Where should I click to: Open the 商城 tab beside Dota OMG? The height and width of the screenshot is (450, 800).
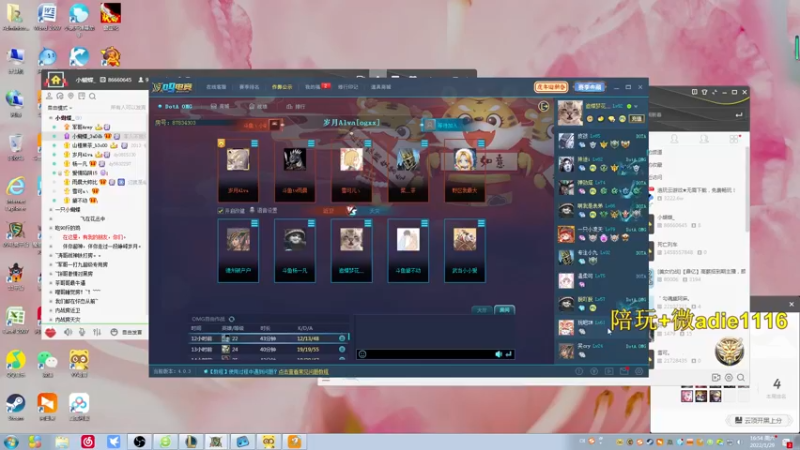point(220,106)
